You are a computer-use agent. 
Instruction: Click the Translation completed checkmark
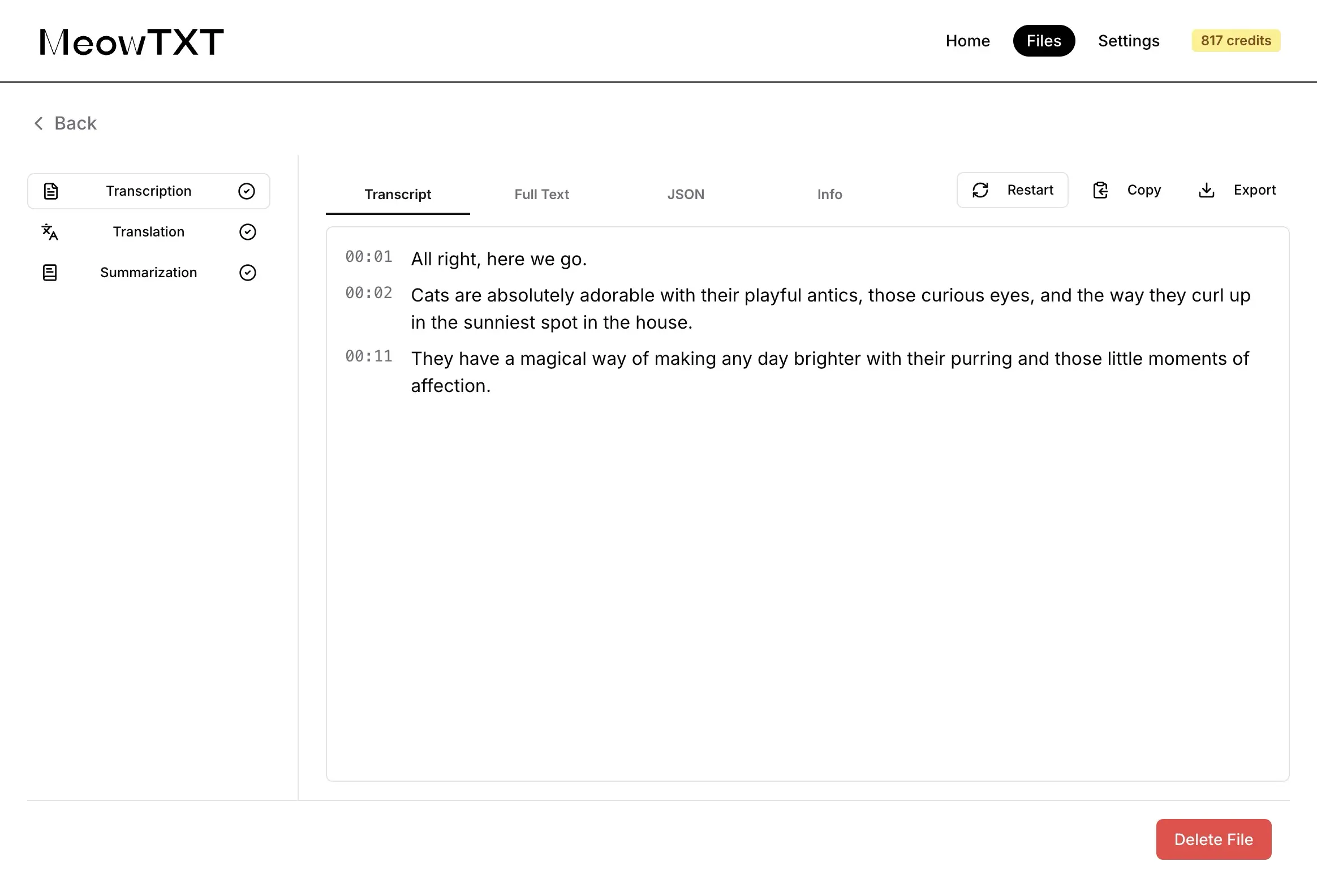pos(248,232)
